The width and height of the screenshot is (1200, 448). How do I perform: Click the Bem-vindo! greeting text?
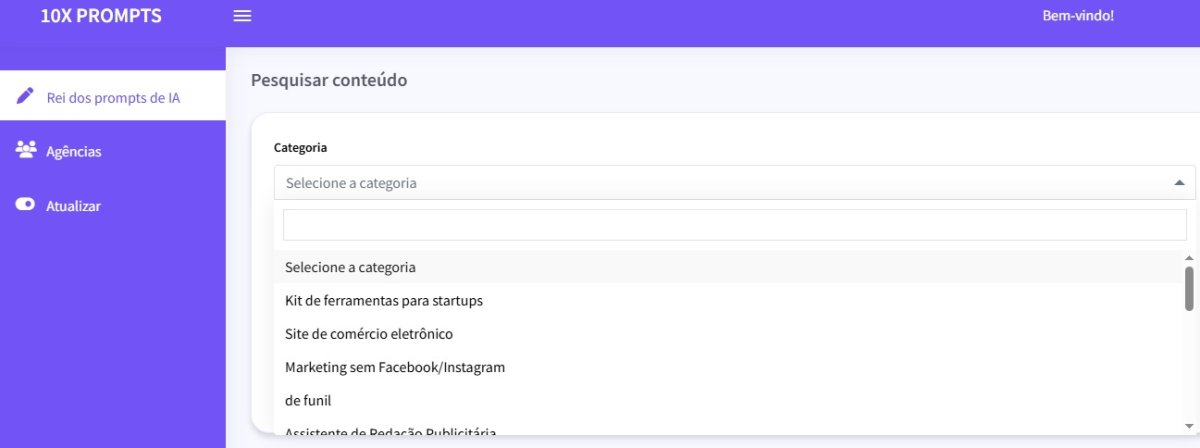coord(1078,16)
